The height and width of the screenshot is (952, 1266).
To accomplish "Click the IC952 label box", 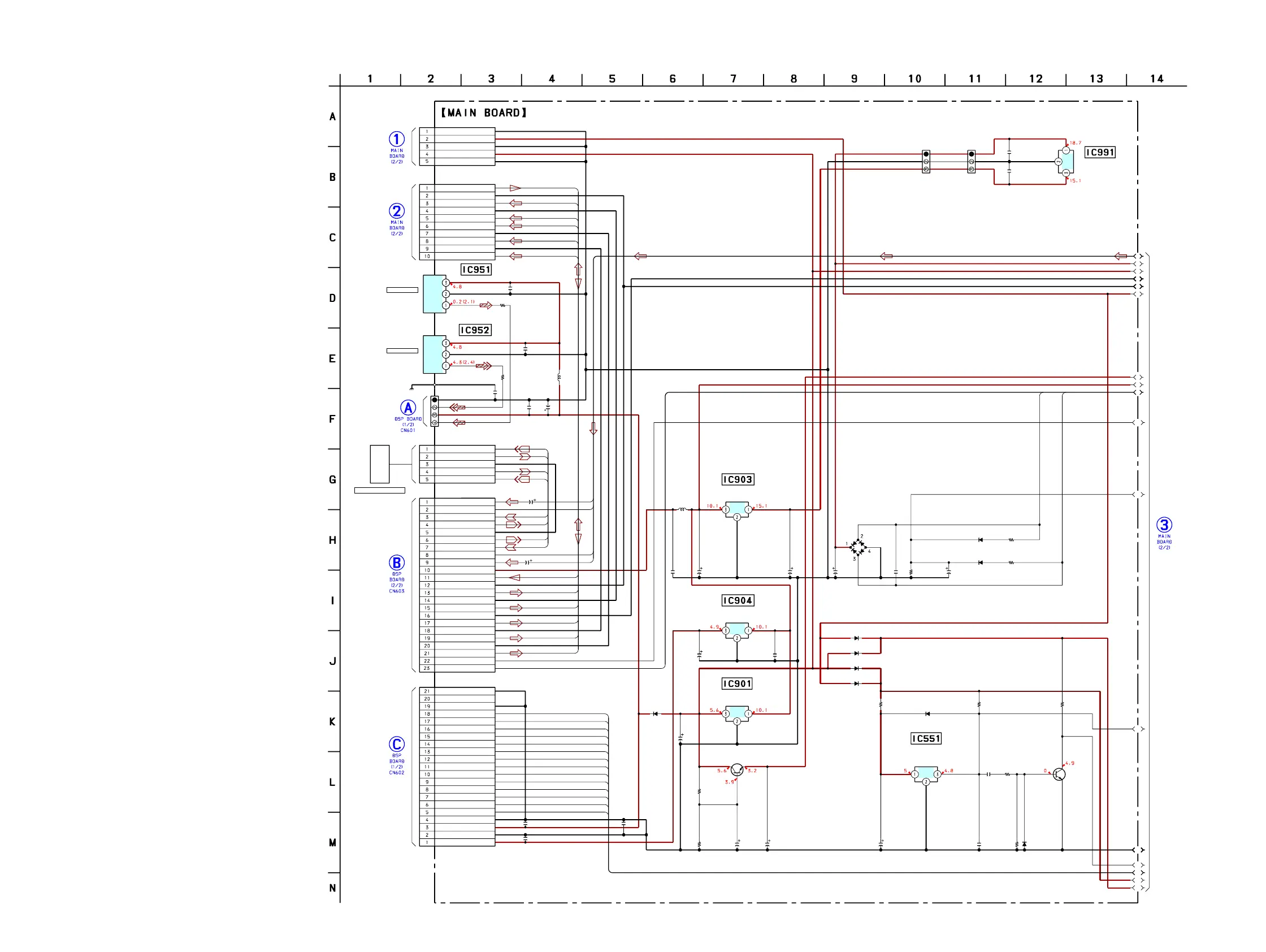I will point(475,330).
